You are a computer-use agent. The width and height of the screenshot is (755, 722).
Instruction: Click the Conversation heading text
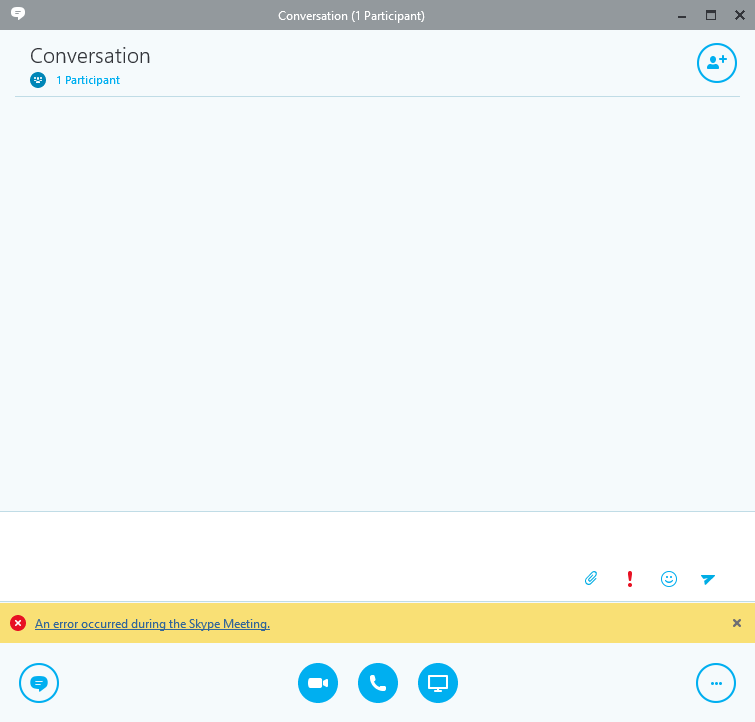[x=90, y=56]
